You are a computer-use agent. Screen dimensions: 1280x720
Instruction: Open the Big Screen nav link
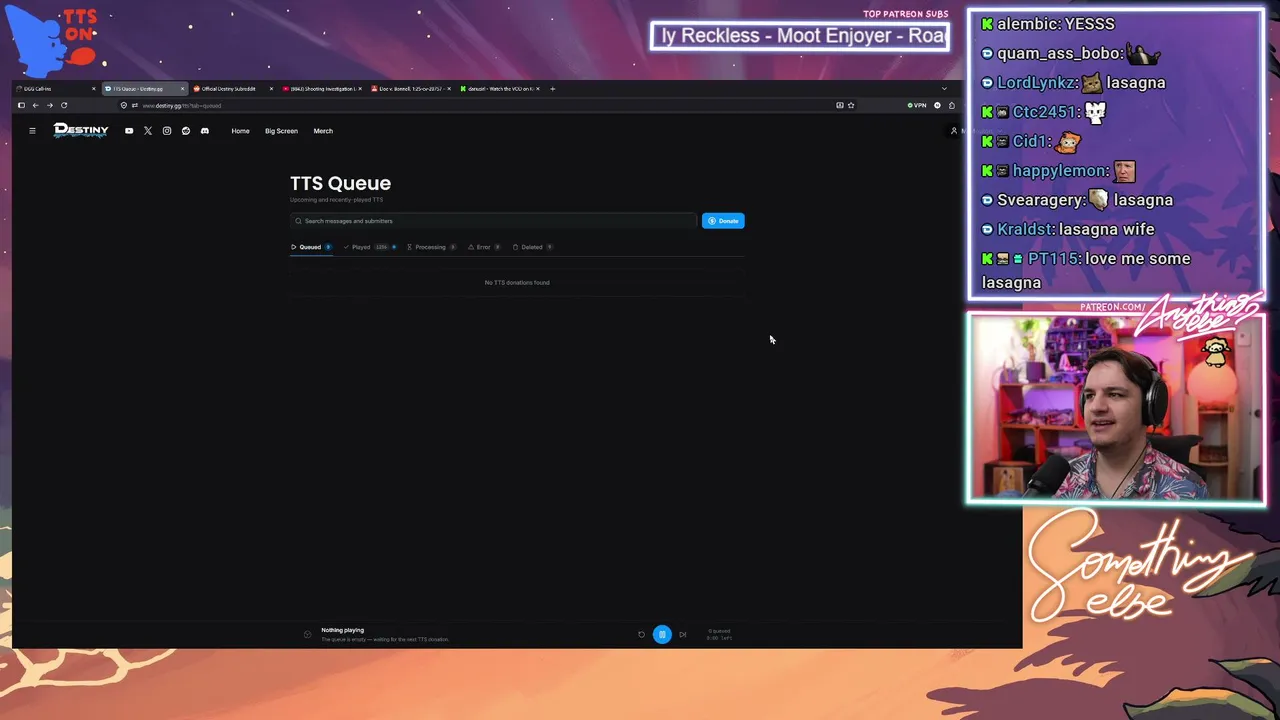(281, 131)
